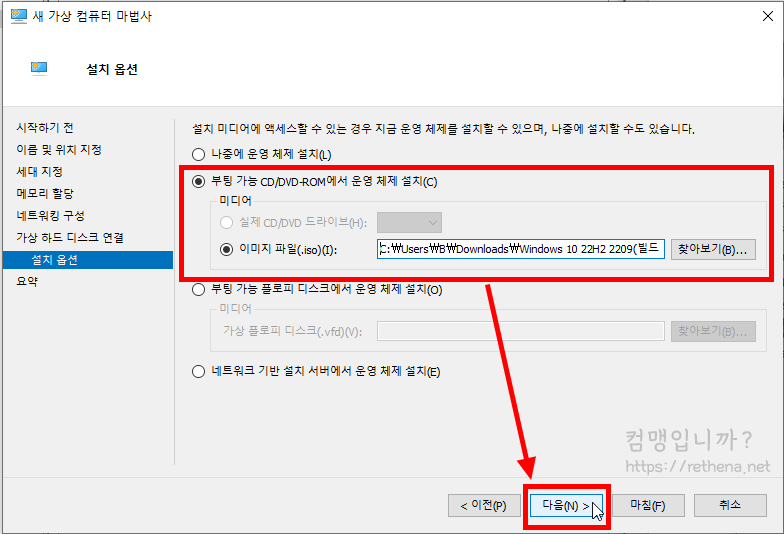The image size is (784, 534).
Task: Select '부팅 가능 플로피 디스크에서 운영 체제 설치' option
Action: coord(198,290)
